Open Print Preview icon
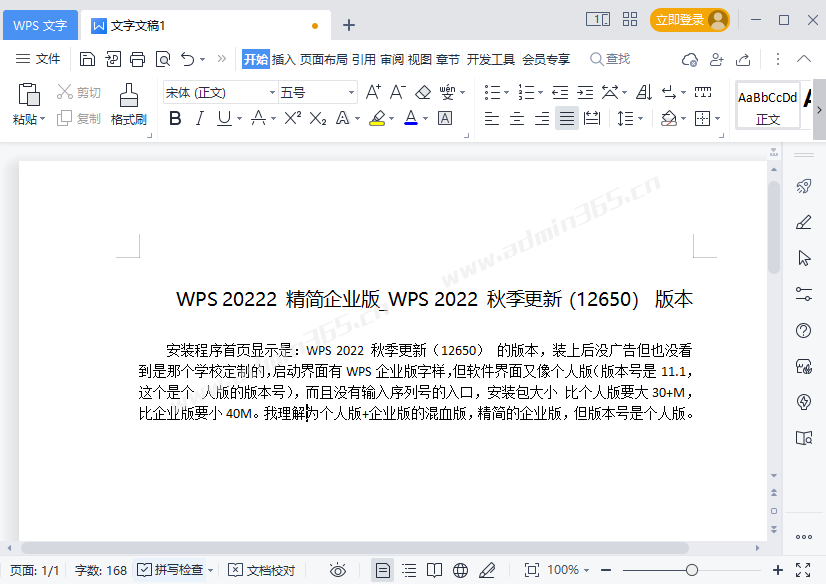Image resolution: width=826 pixels, height=584 pixels. click(x=163, y=59)
